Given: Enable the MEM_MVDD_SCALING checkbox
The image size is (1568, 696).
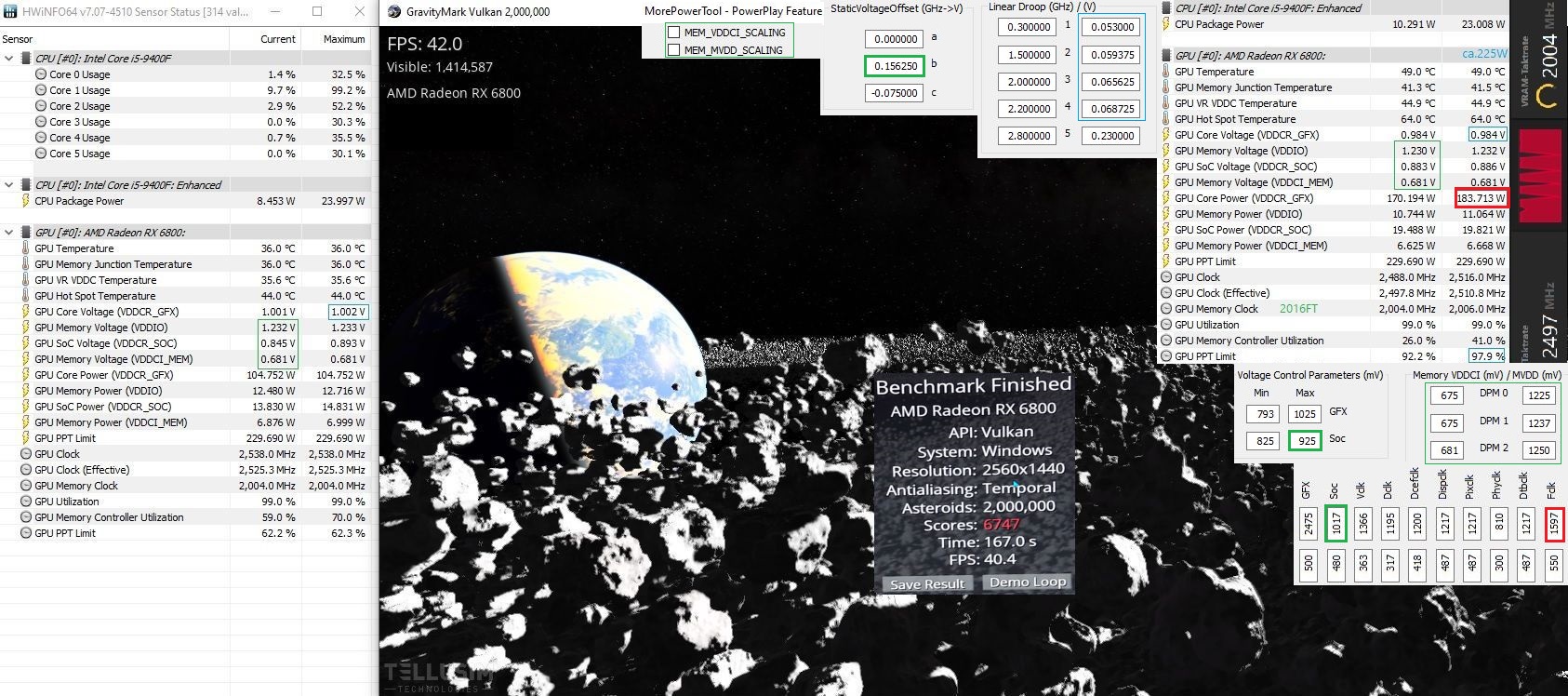Looking at the screenshot, I should 673,50.
